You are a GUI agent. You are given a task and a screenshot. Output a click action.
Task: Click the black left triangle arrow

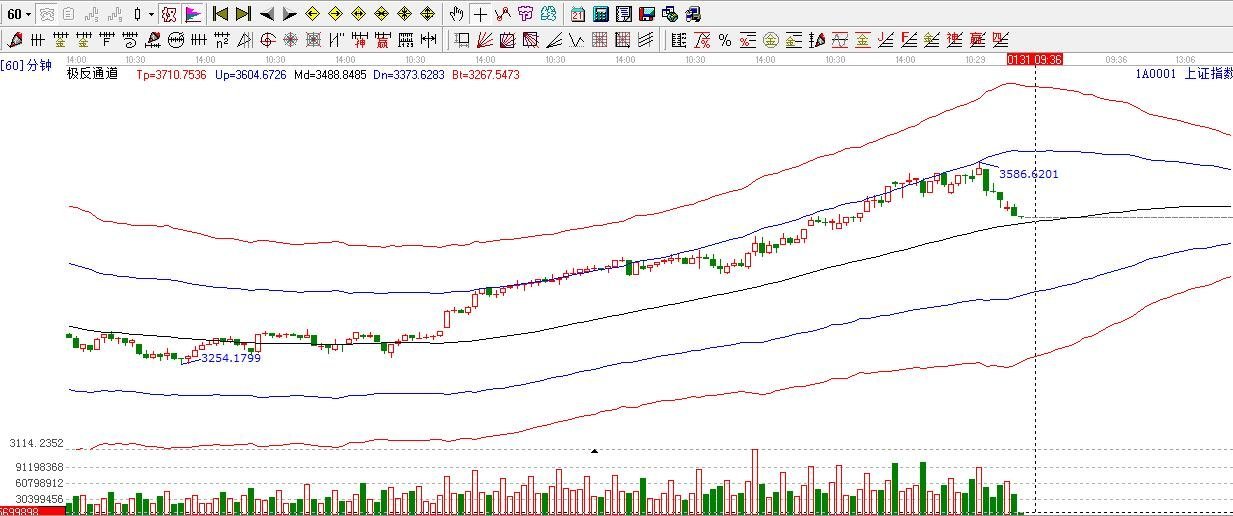pyautogui.click(x=267, y=14)
